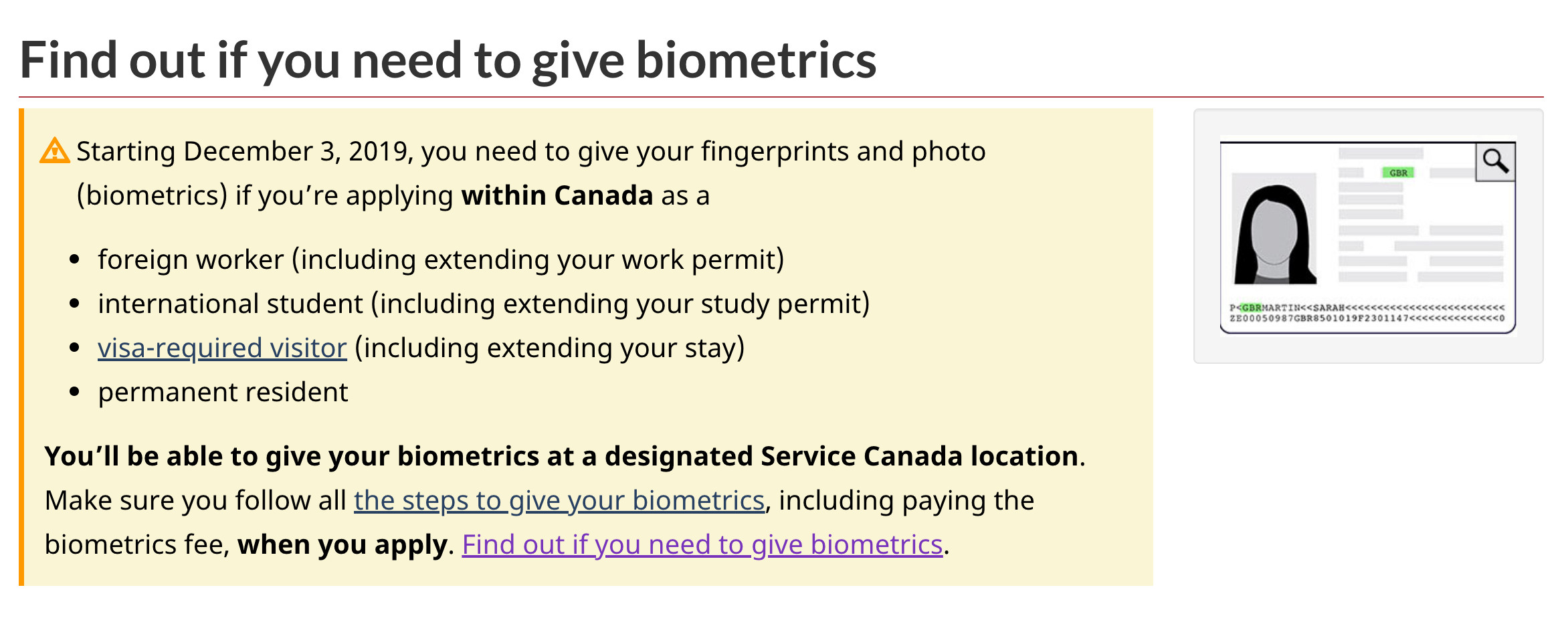Open the visa-required visitor link
The height and width of the screenshot is (630, 1568).
coord(222,348)
